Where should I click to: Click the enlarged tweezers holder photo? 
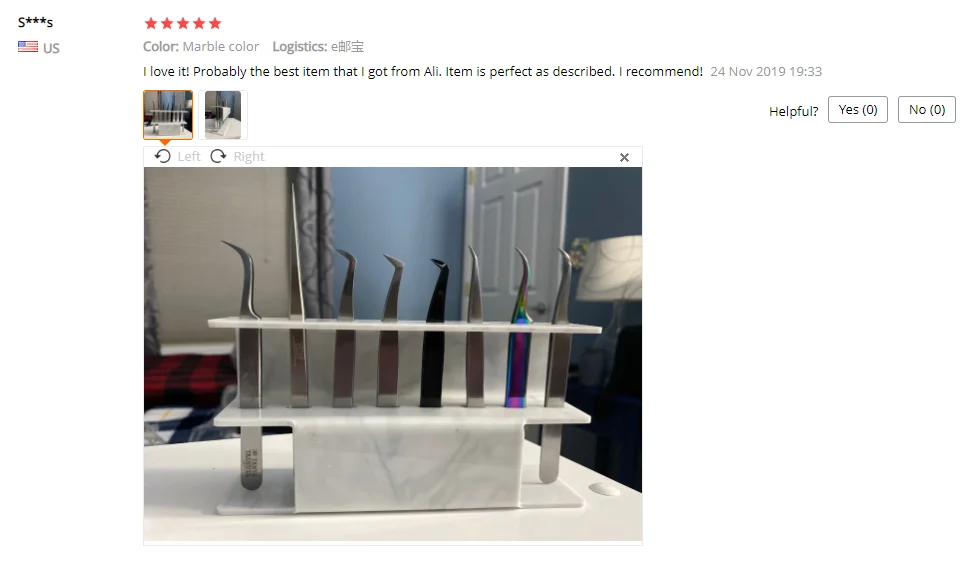(392, 354)
